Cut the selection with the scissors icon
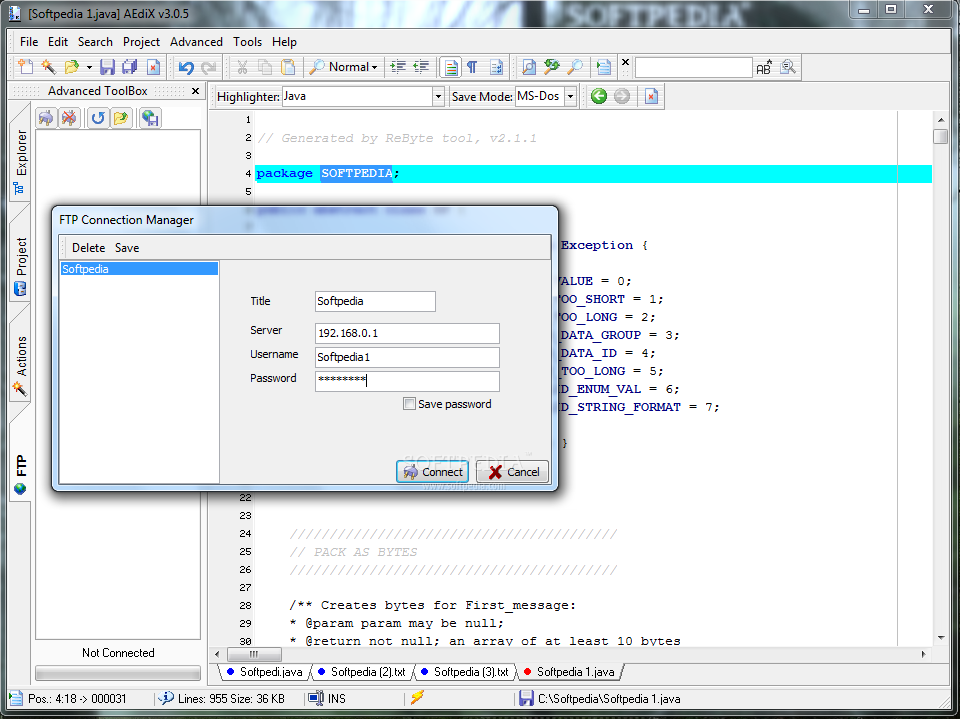The width and height of the screenshot is (960, 719). click(x=242, y=67)
